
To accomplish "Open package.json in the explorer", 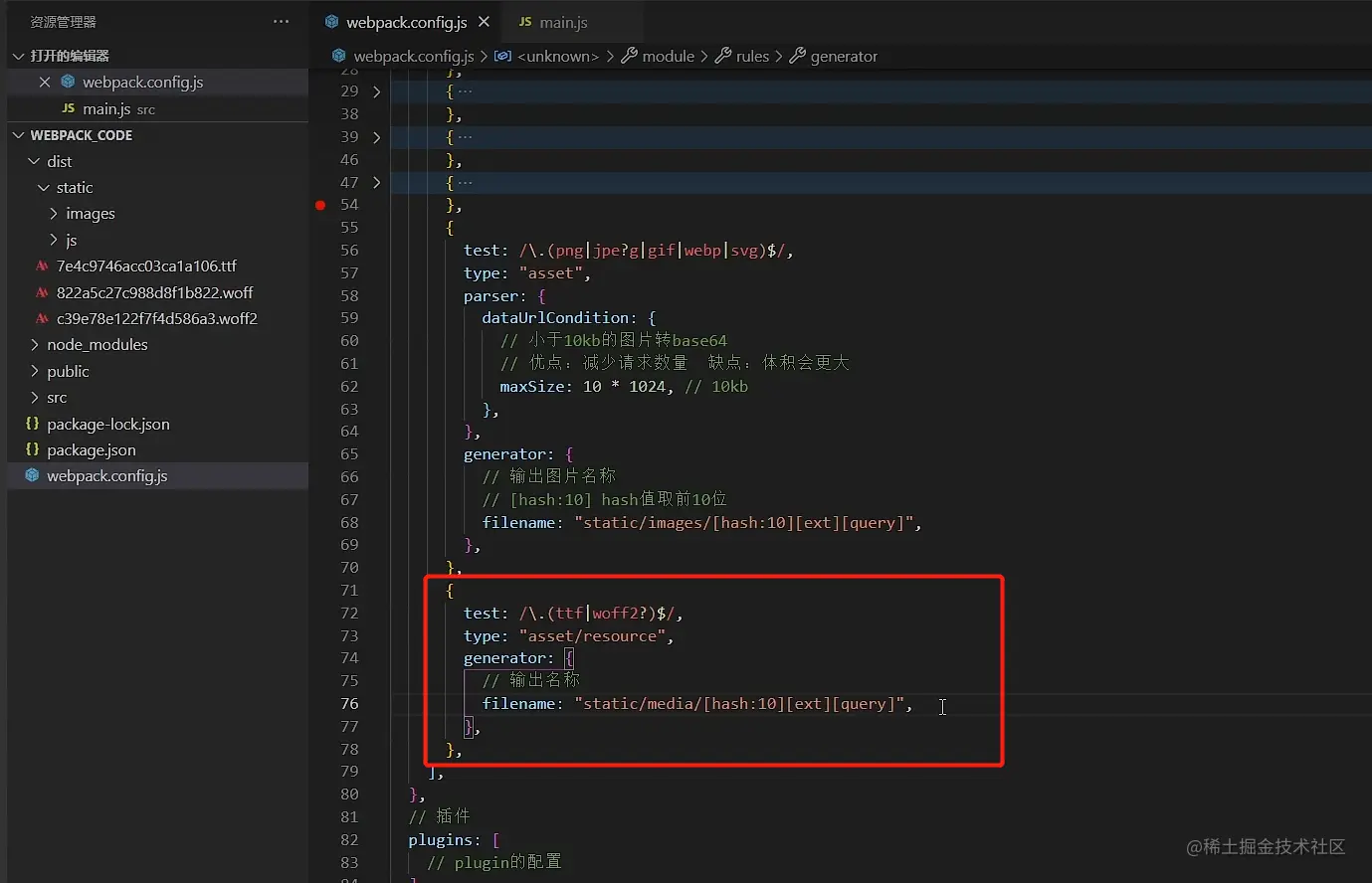I will click(92, 449).
